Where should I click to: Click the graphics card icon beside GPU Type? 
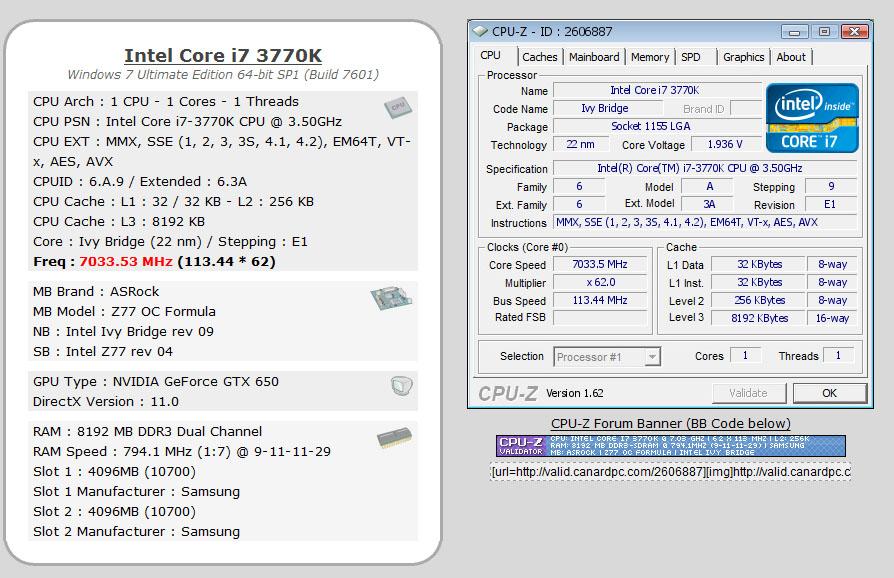click(x=401, y=386)
